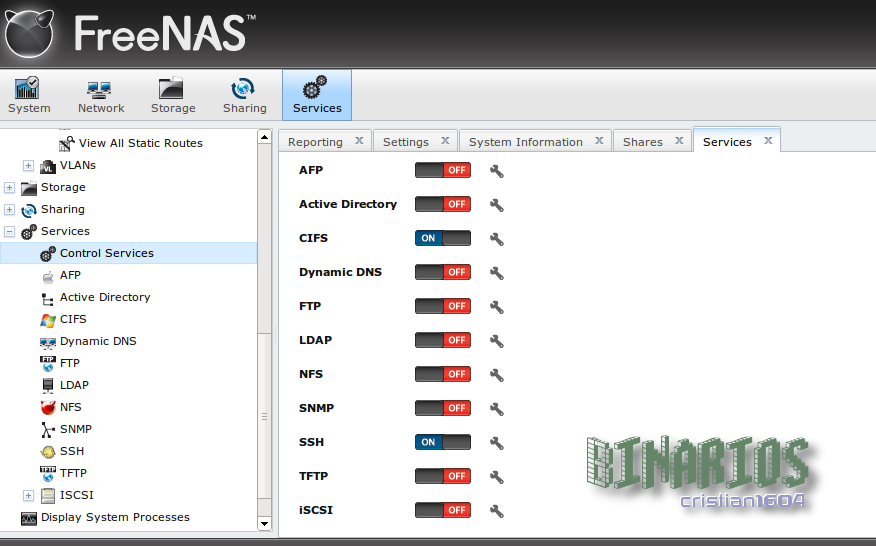Viewport: 876px width, 546px height.
Task: Enable the NFS service toggle
Action: (443, 375)
